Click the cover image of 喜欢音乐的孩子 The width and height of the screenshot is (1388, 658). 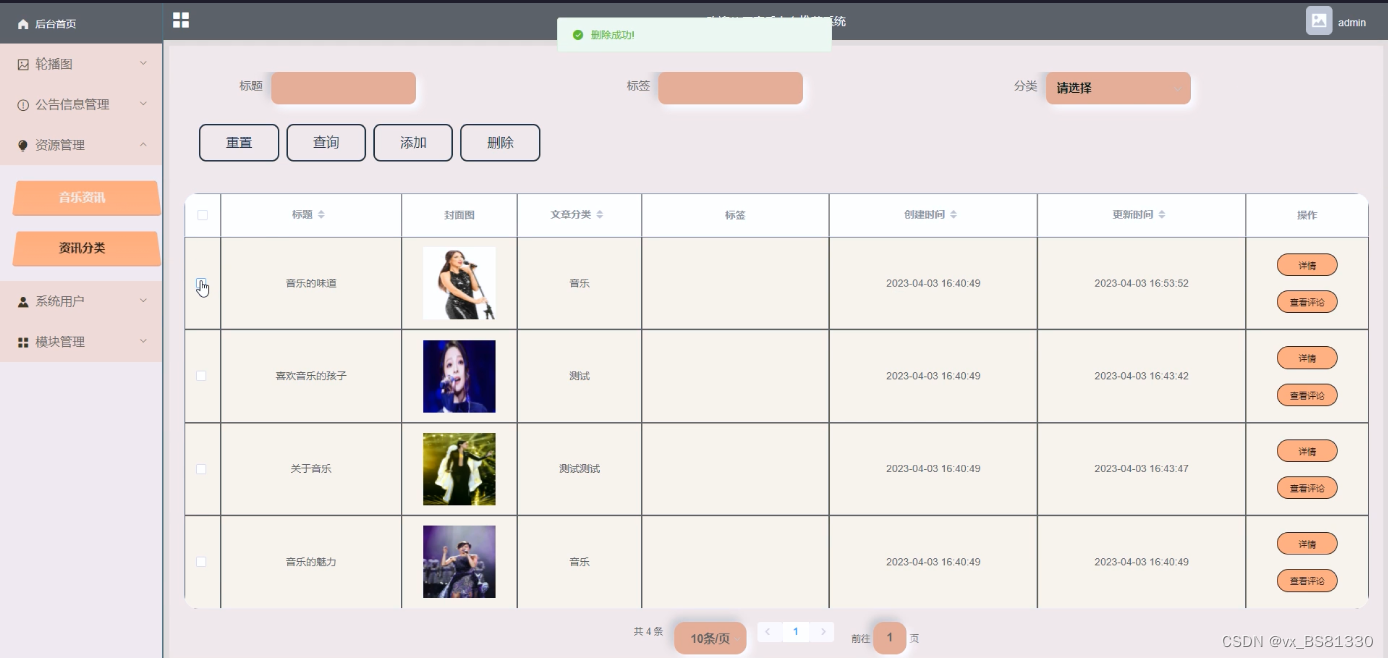click(459, 376)
